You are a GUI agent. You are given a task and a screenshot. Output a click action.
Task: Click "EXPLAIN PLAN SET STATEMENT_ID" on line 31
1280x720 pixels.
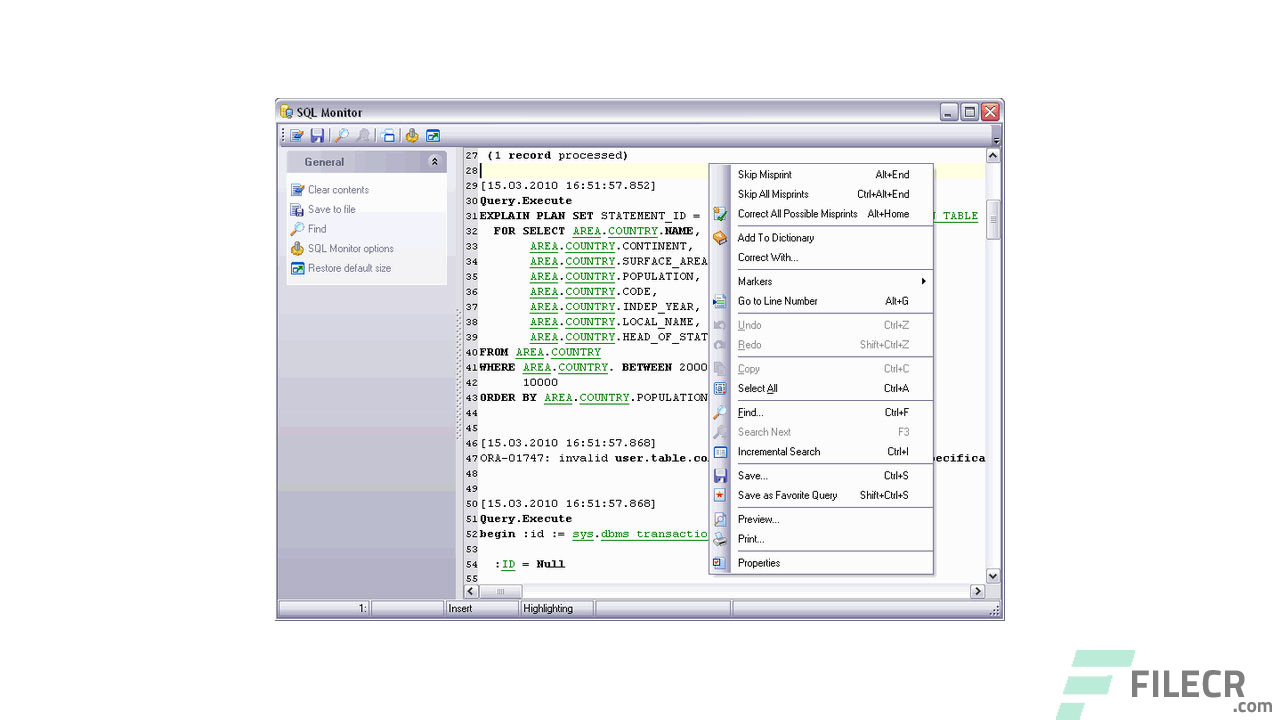[583, 216]
